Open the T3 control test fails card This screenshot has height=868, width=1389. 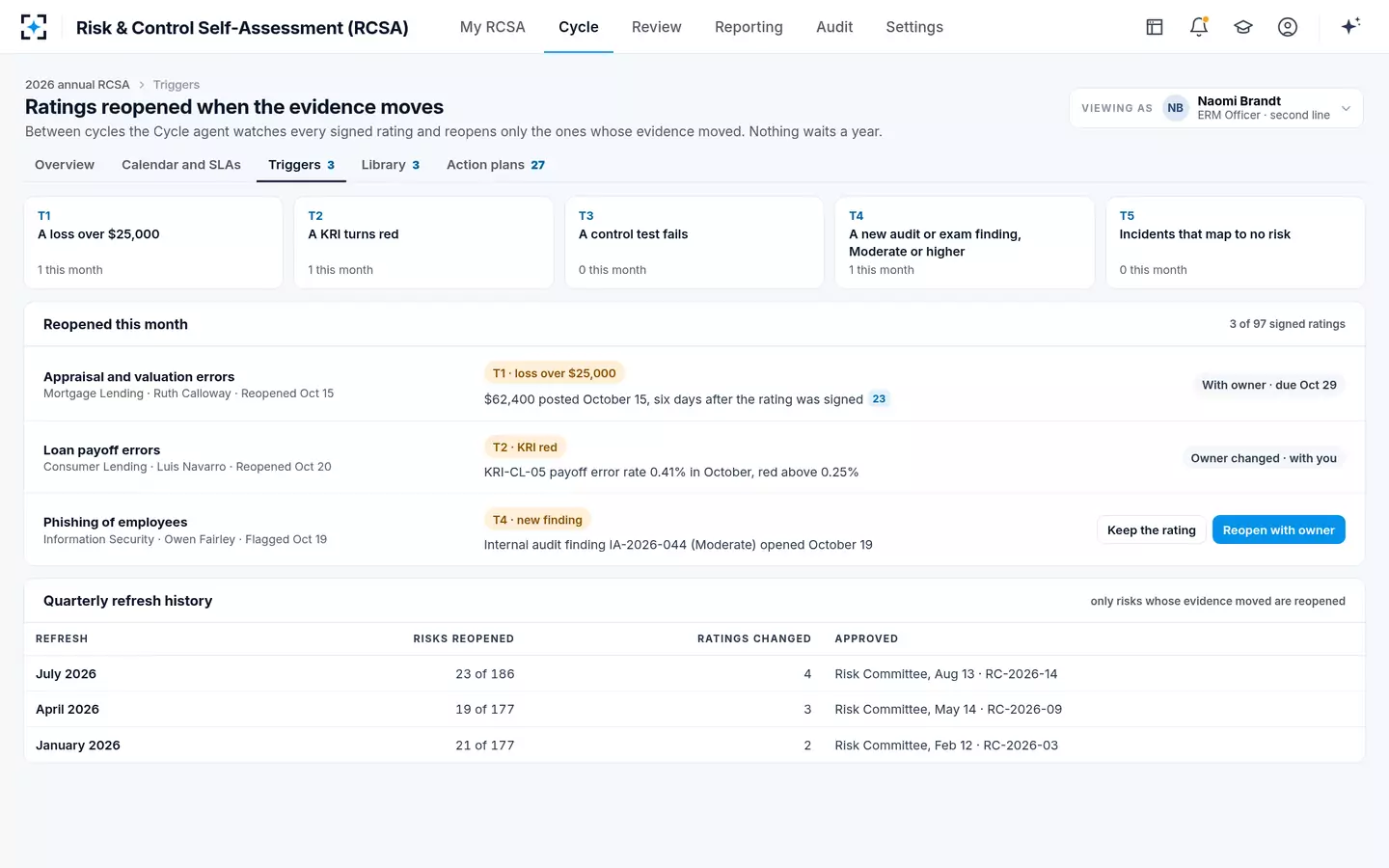point(694,243)
